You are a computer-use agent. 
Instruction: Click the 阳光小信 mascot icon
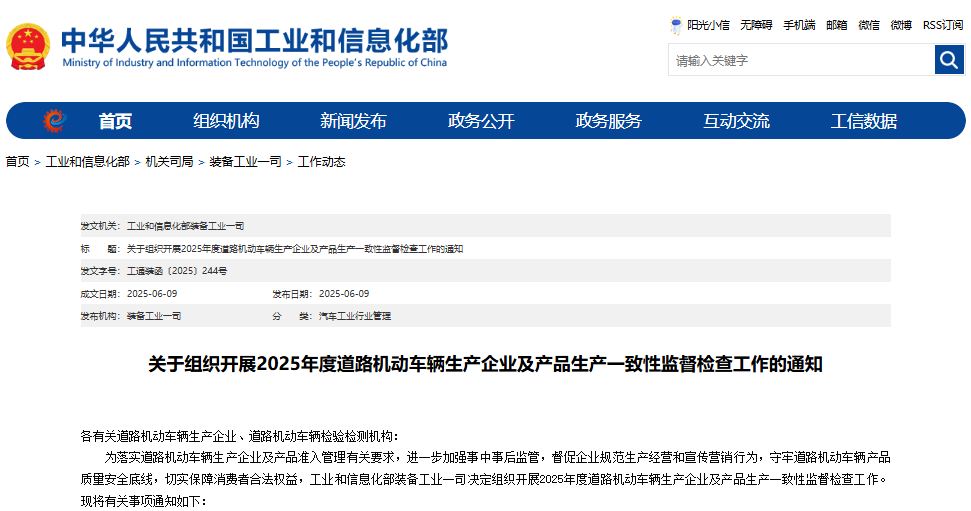tap(677, 25)
